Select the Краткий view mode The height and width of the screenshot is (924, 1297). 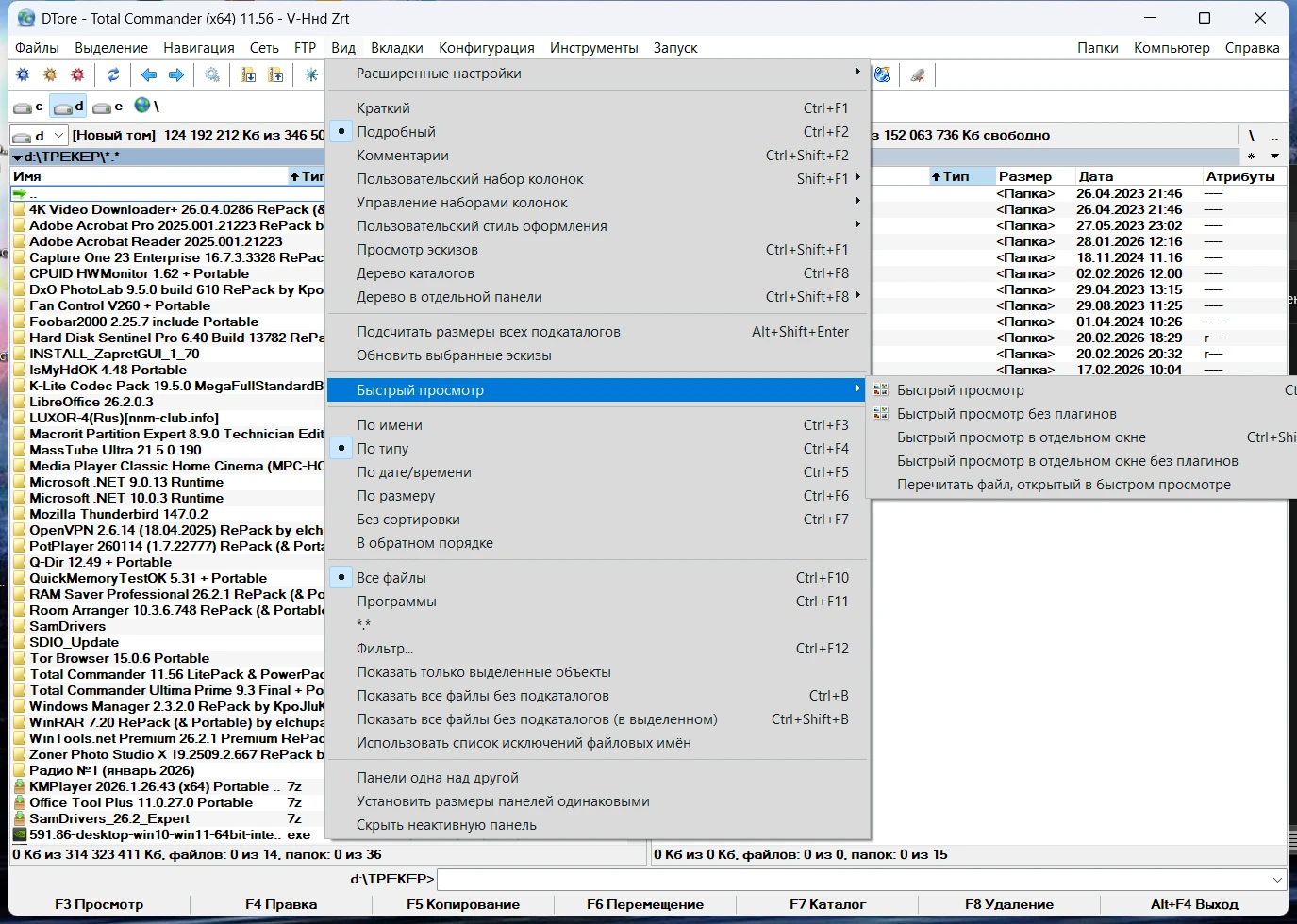[x=383, y=108]
